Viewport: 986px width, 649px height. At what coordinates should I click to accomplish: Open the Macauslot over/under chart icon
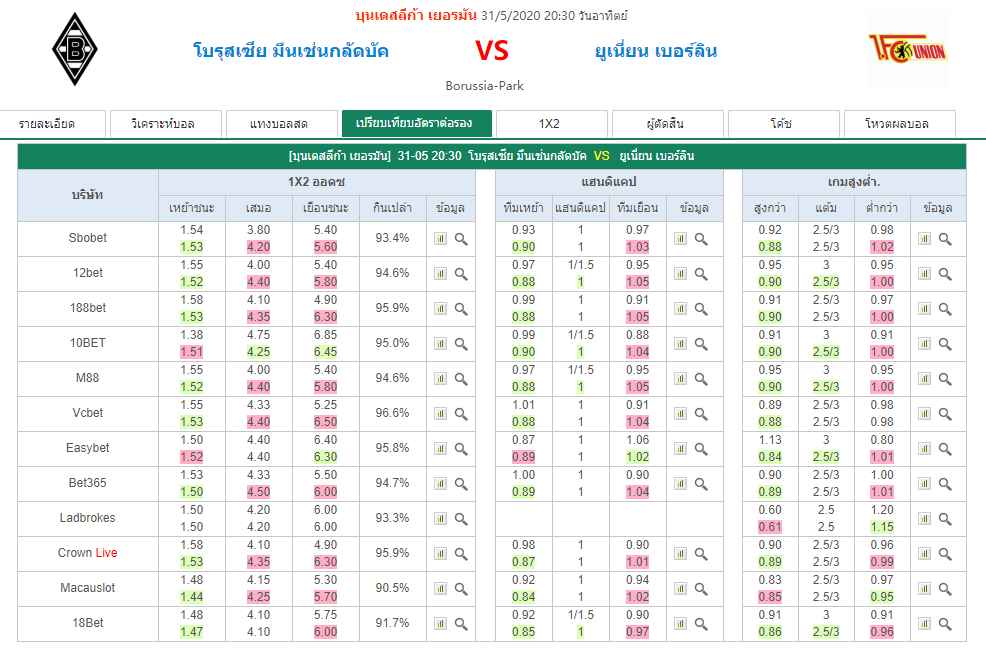[x=924, y=589]
